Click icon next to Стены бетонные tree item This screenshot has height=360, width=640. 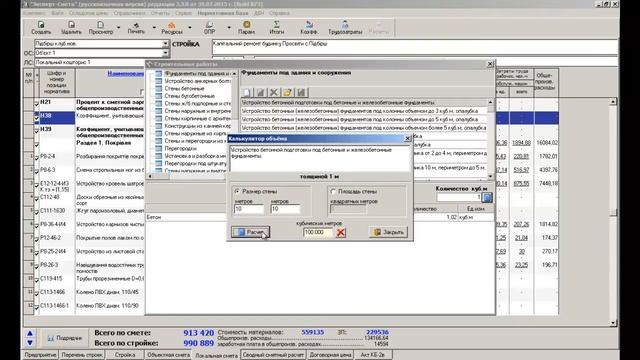tap(158, 89)
